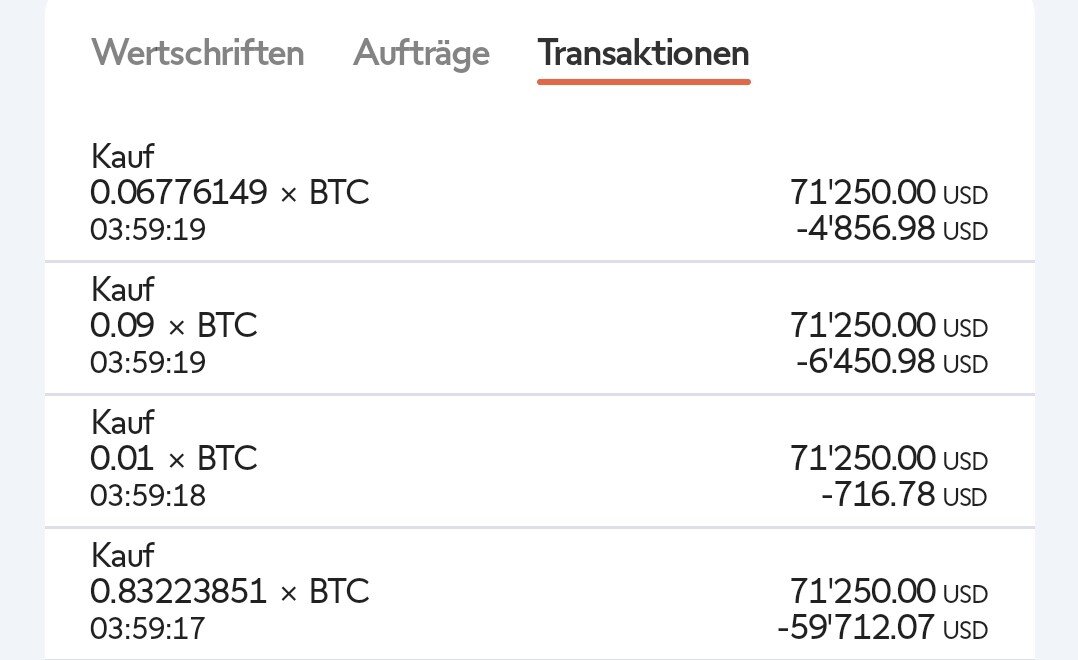Click the -59'712.07 USD amount
Viewport: 1078px width, 660px height.
(881, 629)
